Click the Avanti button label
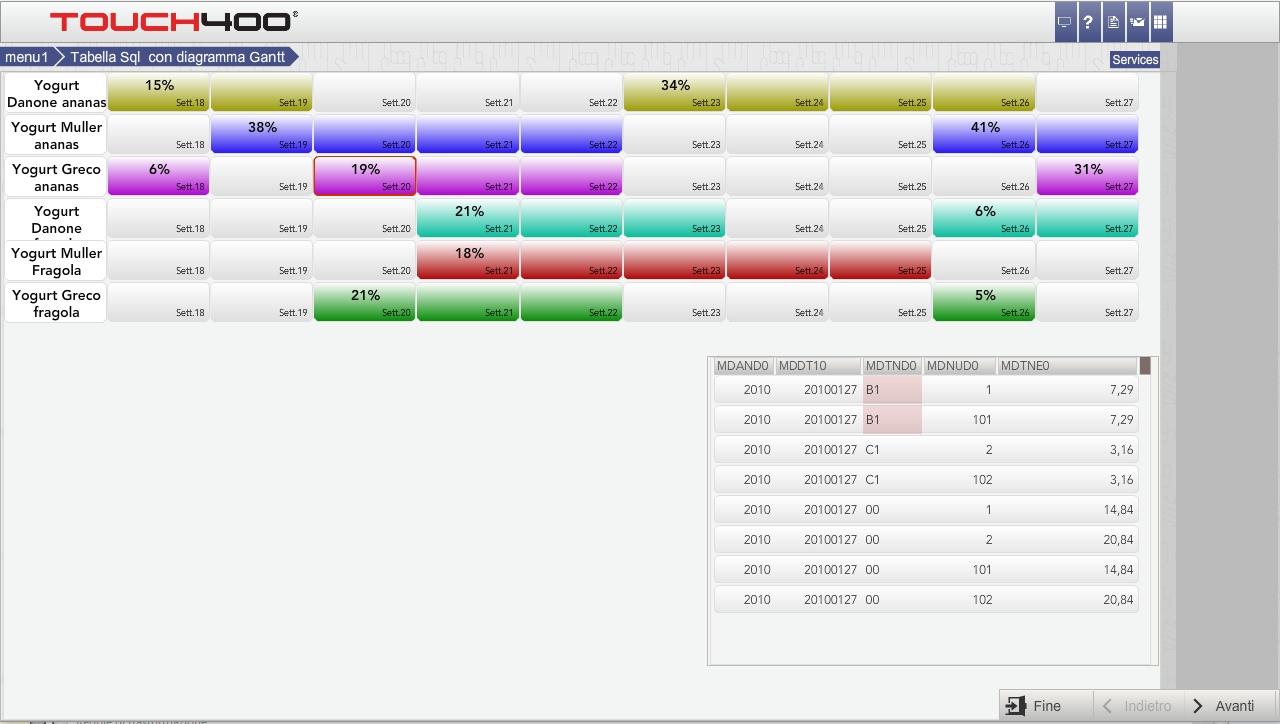This screenshot has width=1280, height=724. coord(1235,706)
